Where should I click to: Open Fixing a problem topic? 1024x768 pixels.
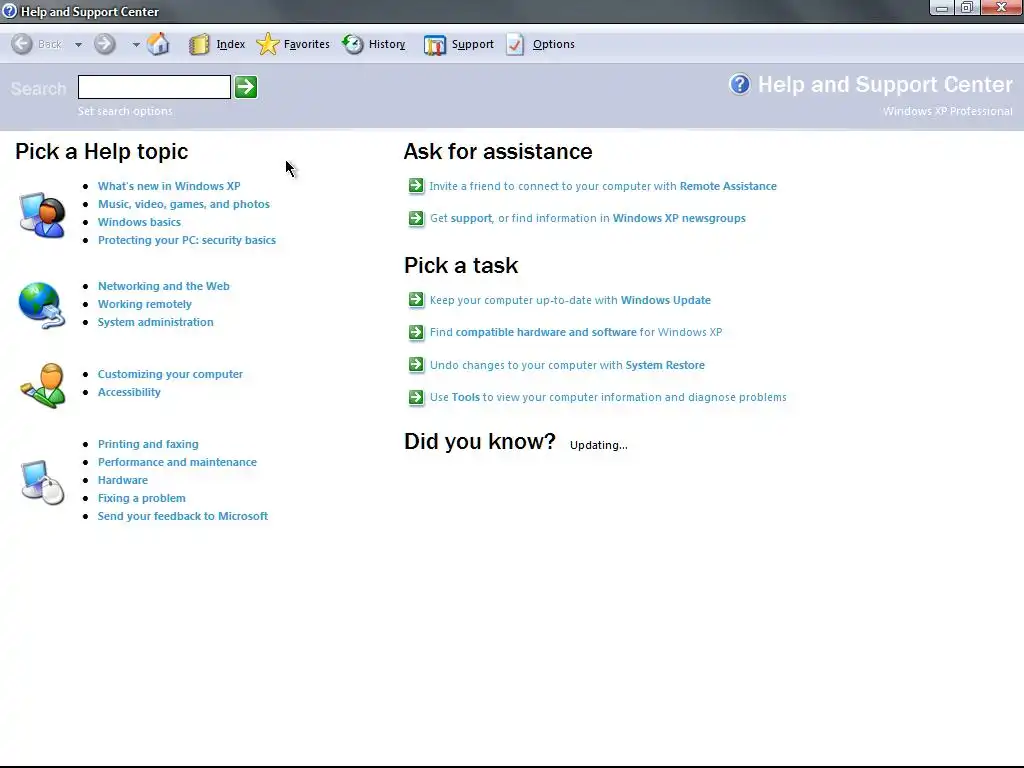(x=142, y=498)
